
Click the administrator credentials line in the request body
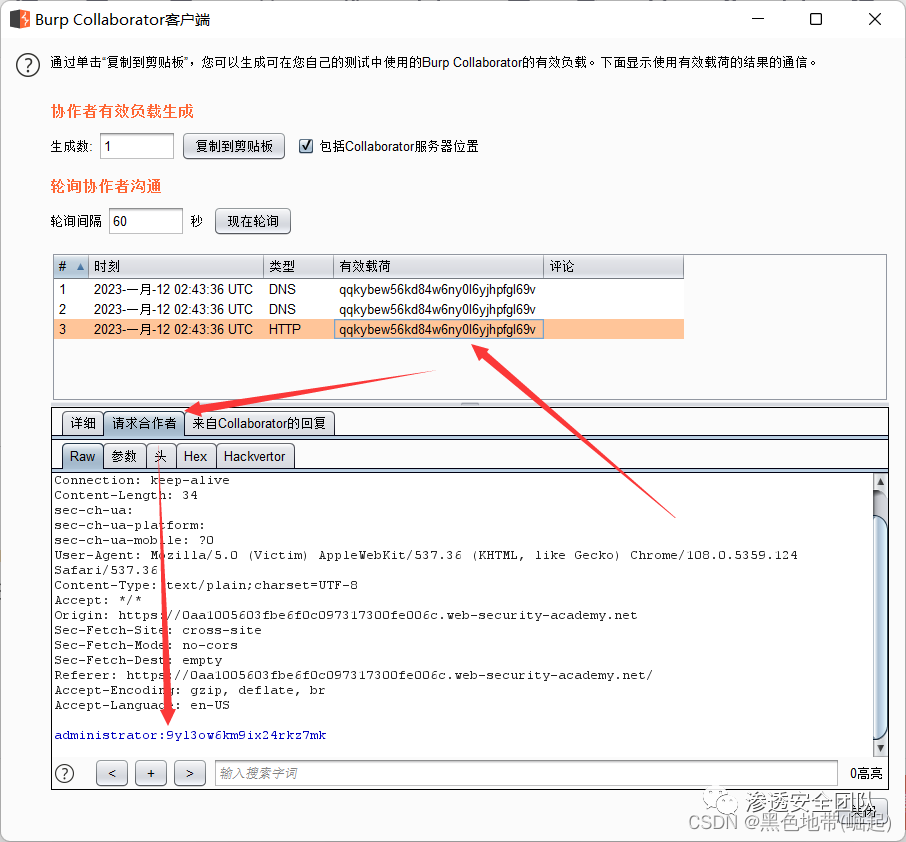pyautogui.click(x=190, y=735)
